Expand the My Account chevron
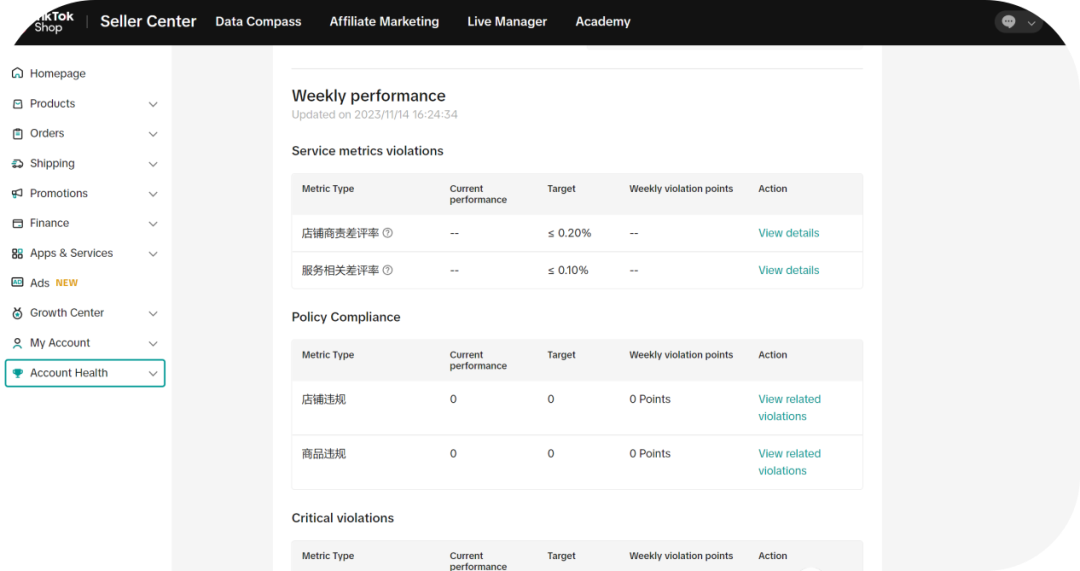This screenshot has height=571, width=1080. coord(153,343)
